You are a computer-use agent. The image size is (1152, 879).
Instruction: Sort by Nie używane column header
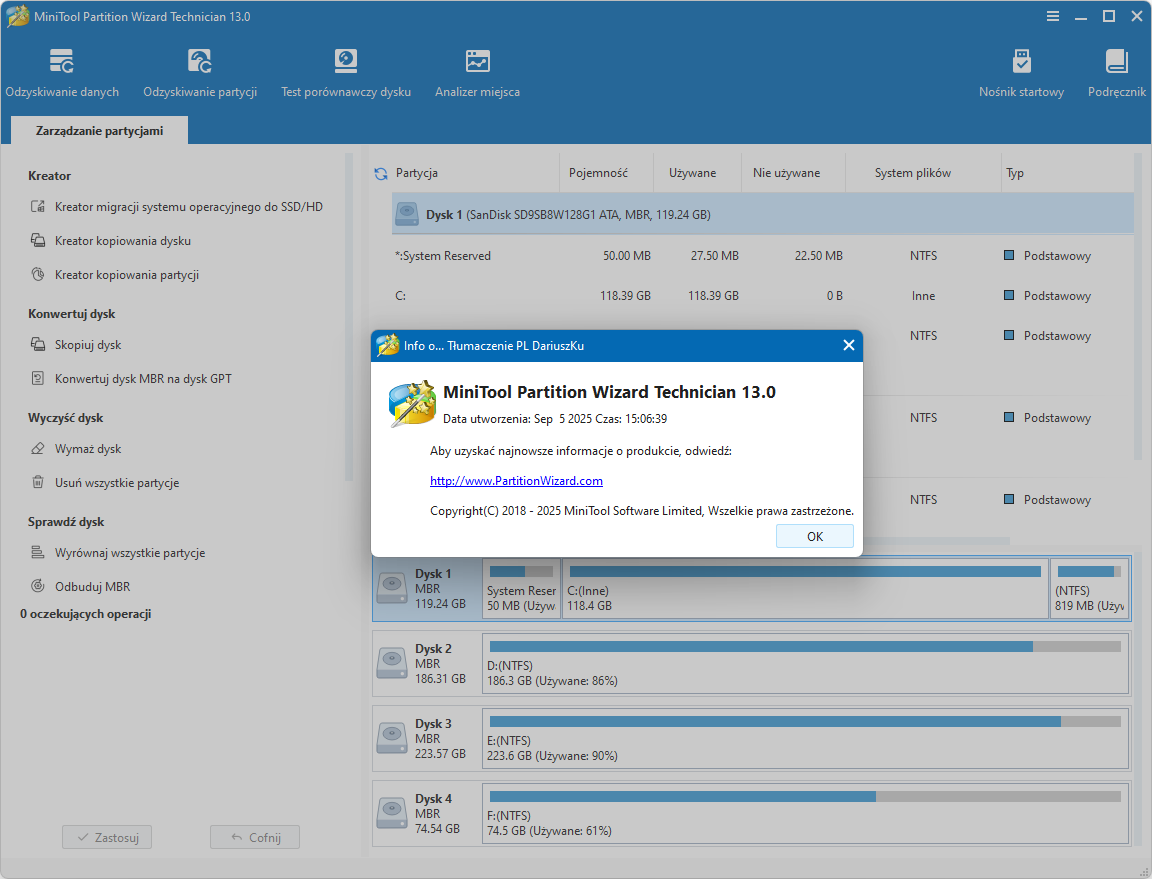pyautogui.click(x=786, y=173)
